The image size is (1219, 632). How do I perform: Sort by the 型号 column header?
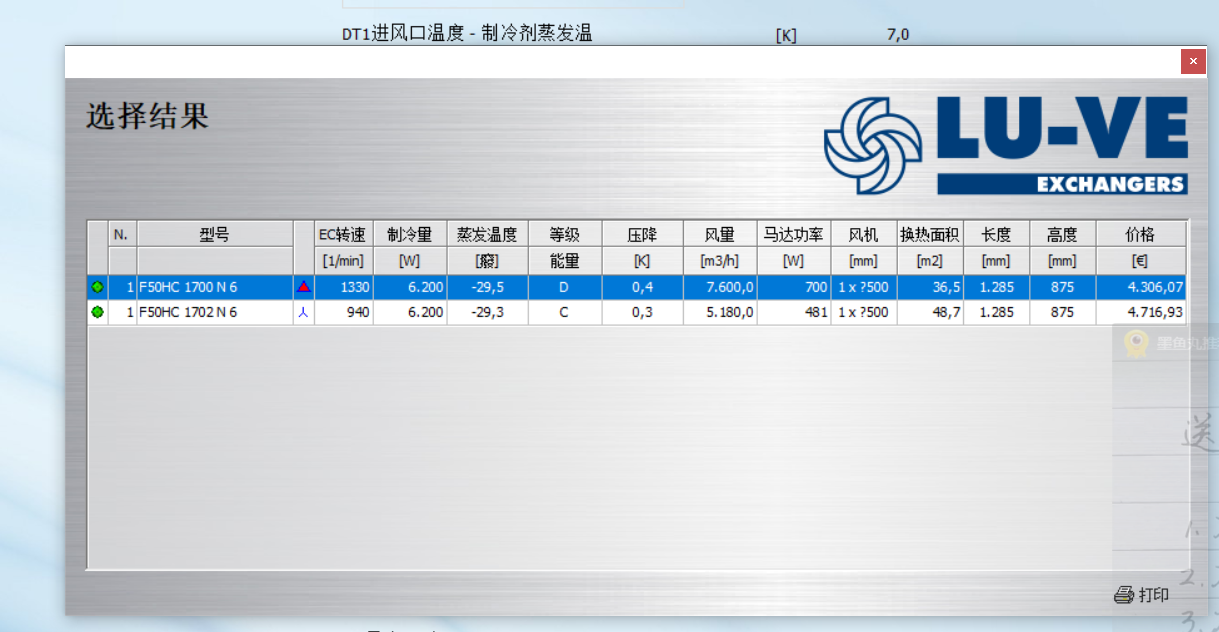pyautogui.click(x=215, y=235)
